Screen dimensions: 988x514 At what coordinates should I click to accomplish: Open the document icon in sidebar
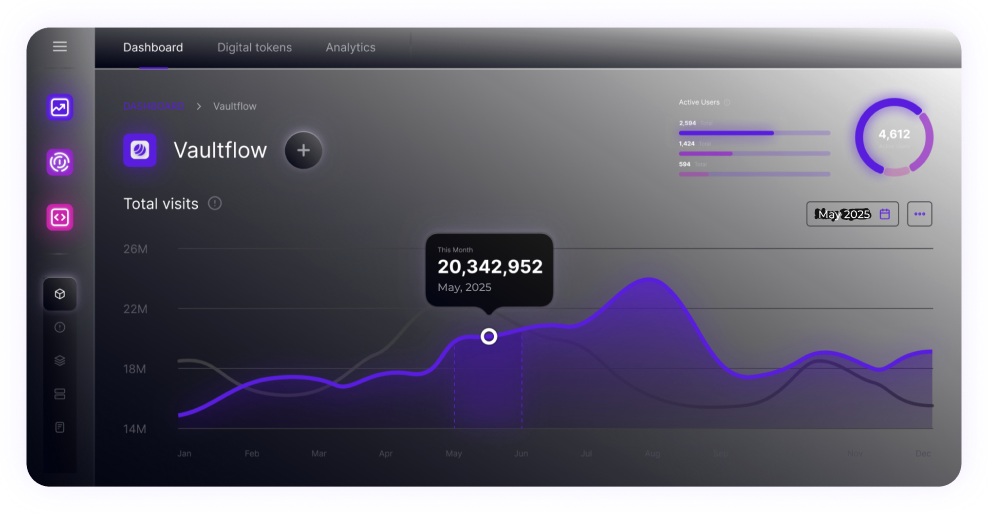tap(60, 427)
